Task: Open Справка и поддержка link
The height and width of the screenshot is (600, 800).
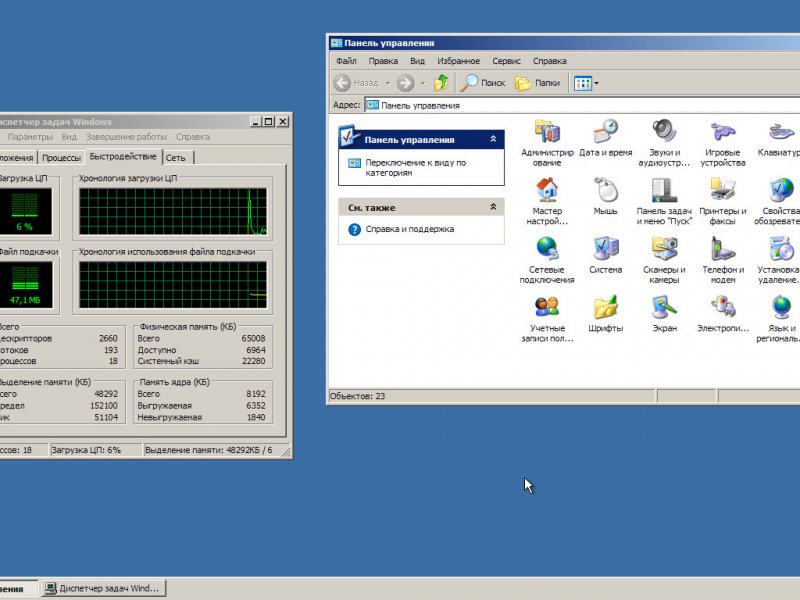Action: click(410, 229)
